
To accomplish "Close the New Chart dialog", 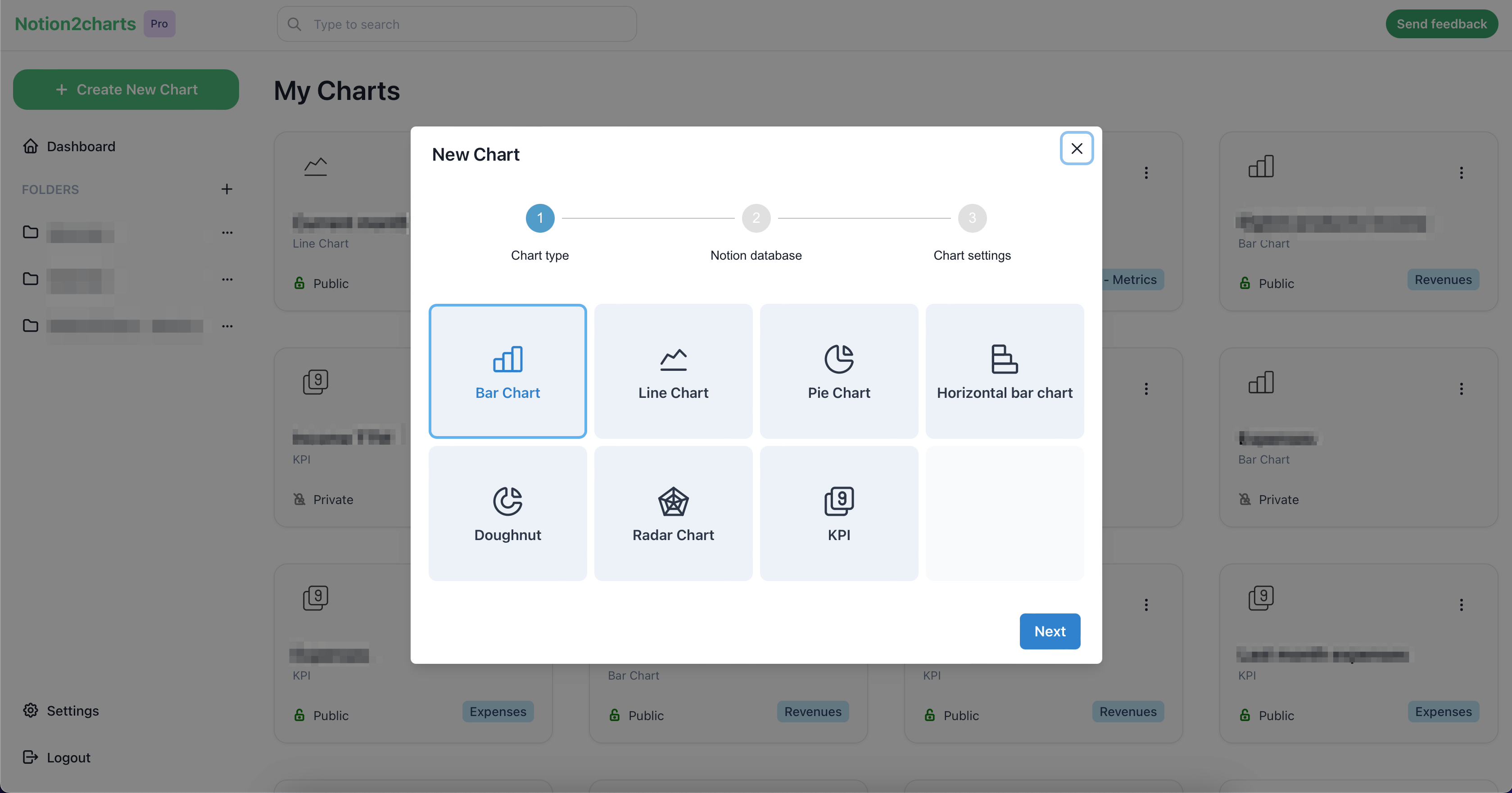I will point(1076,149).
